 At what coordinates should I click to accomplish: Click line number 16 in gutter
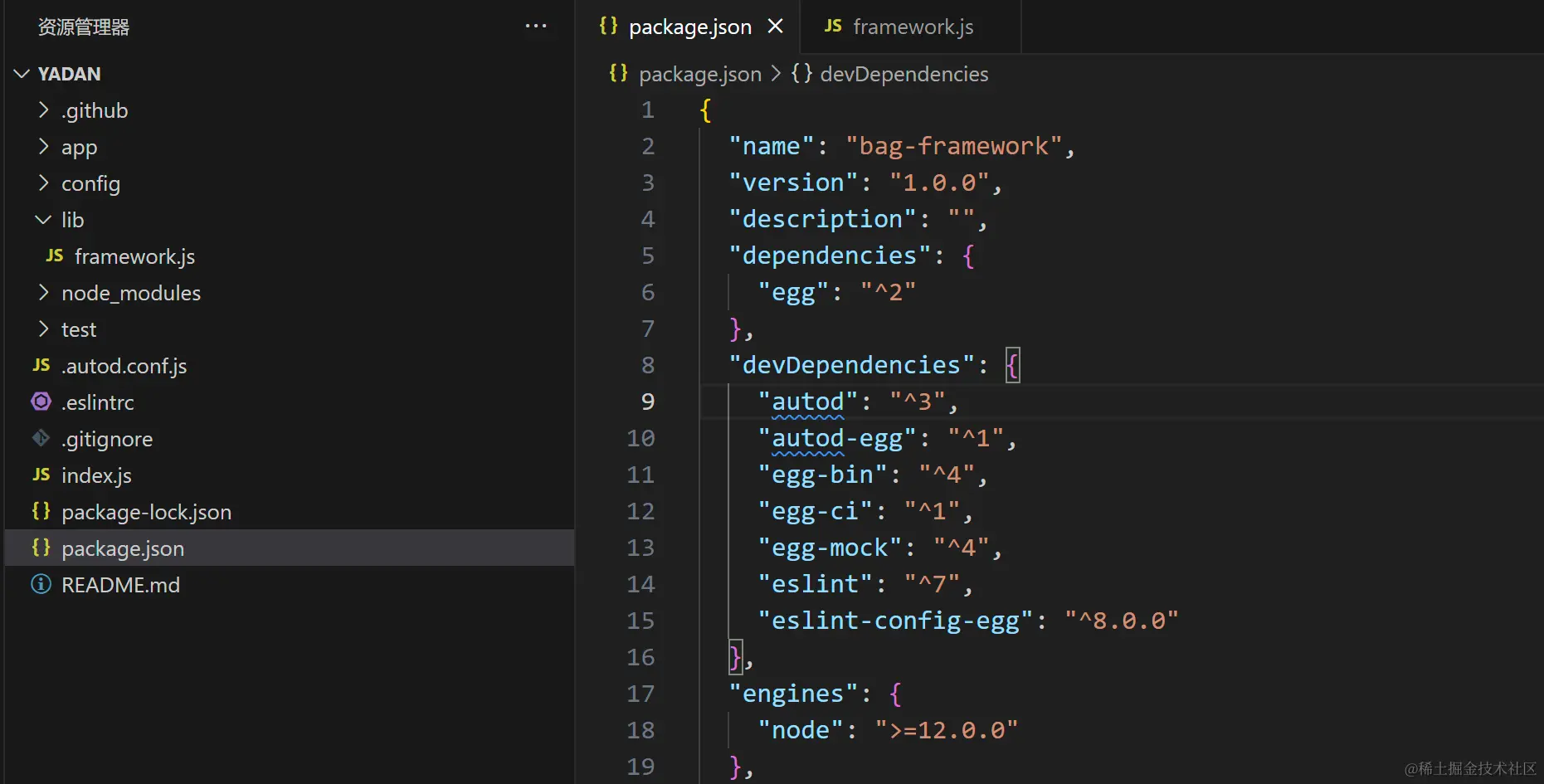[x=640, y=657]
